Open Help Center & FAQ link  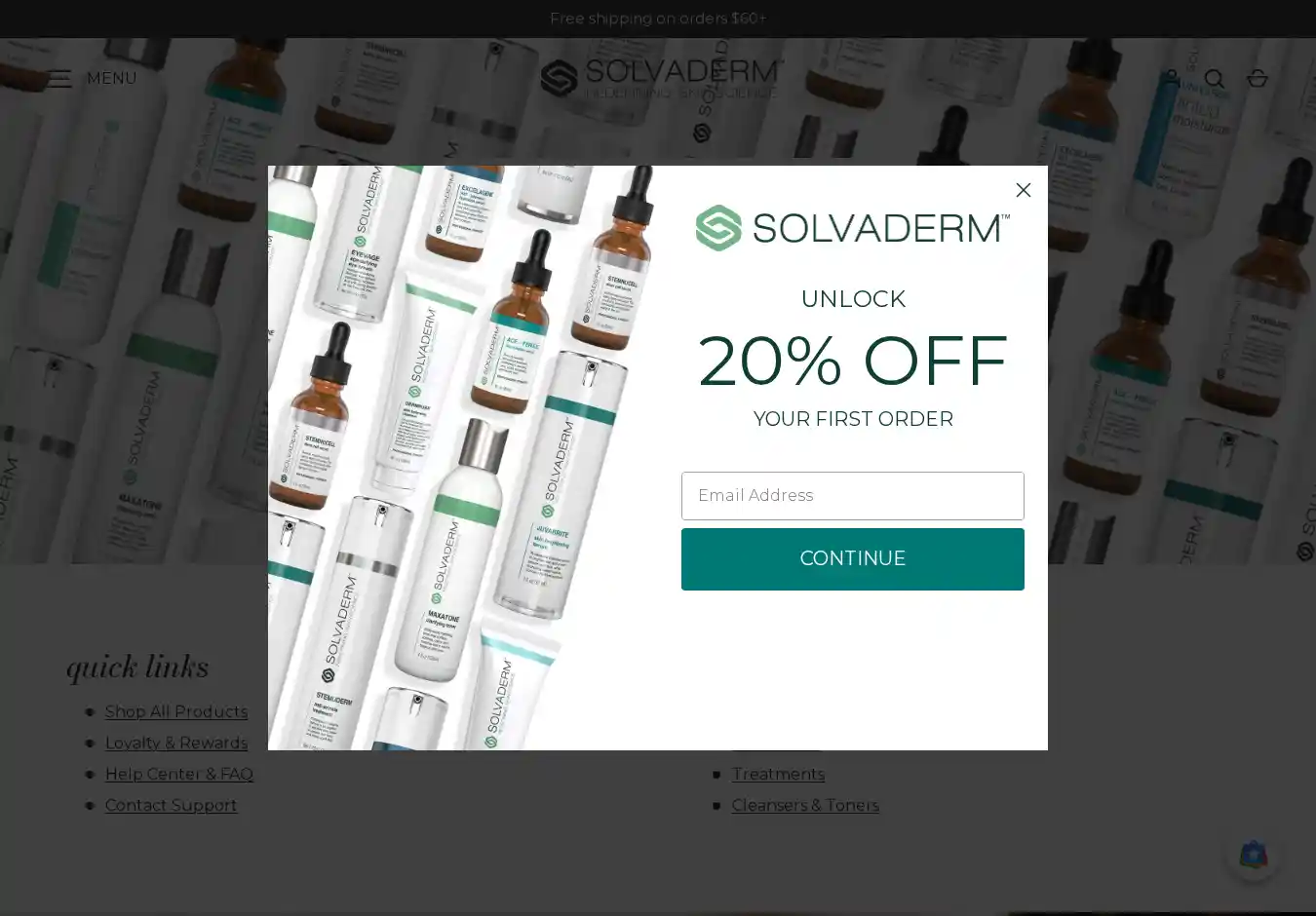click(x=179, y=774)
